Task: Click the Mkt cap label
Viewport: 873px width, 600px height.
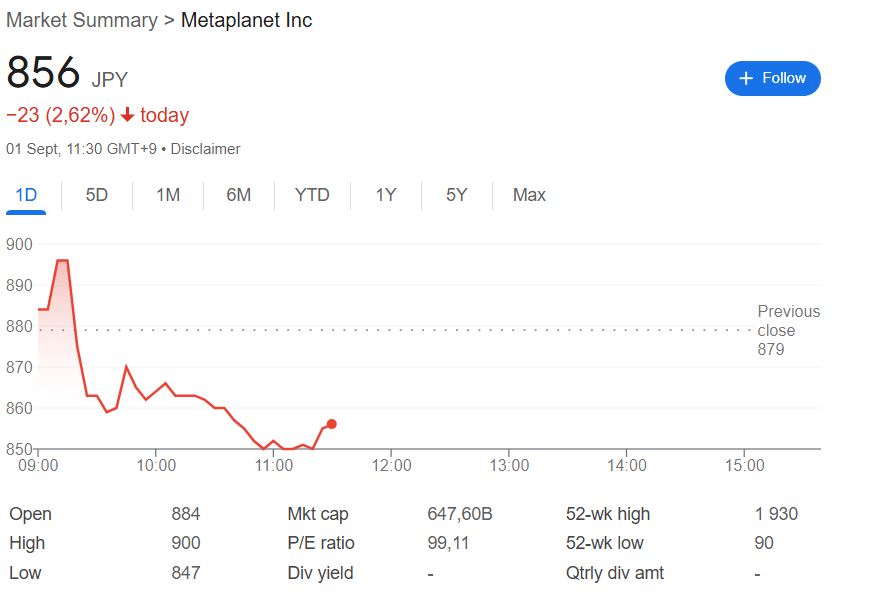Action: [317, 514]
